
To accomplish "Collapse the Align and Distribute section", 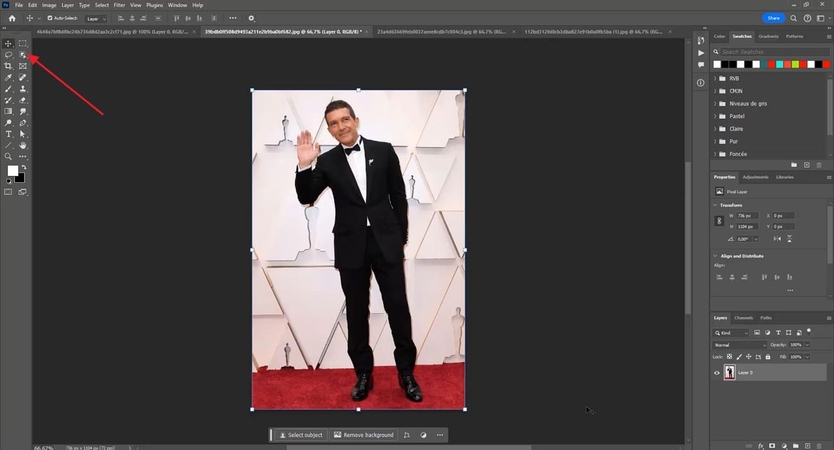I will pyautogui.click(x=715, y=256).
